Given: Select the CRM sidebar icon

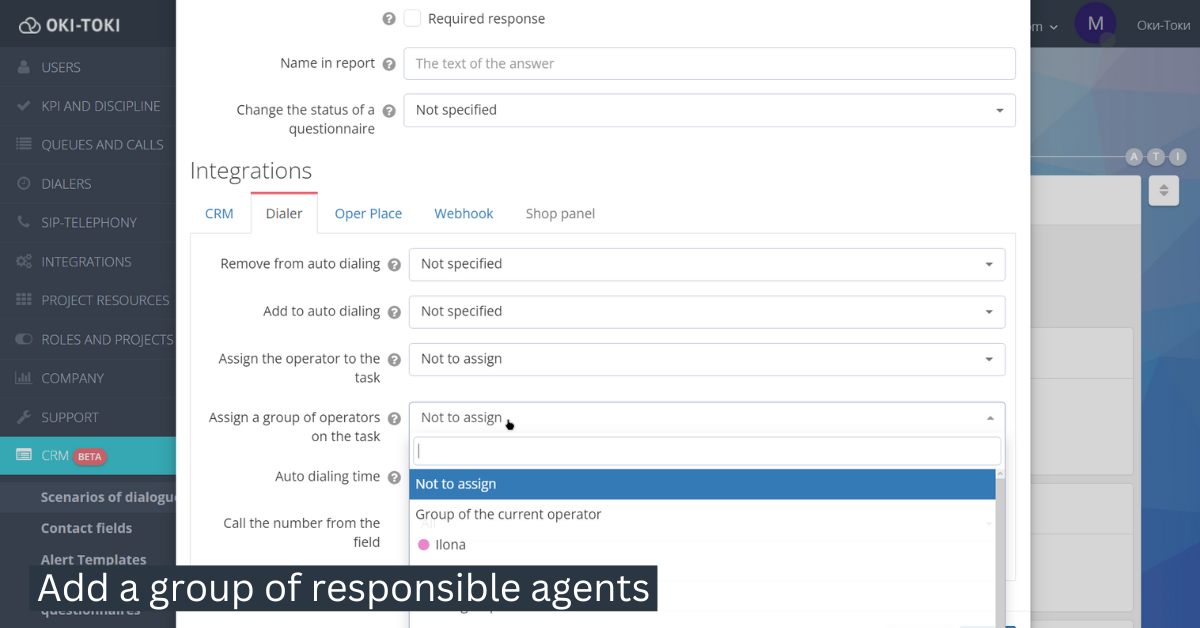Looking at the screenshot, I should point(24,456).
